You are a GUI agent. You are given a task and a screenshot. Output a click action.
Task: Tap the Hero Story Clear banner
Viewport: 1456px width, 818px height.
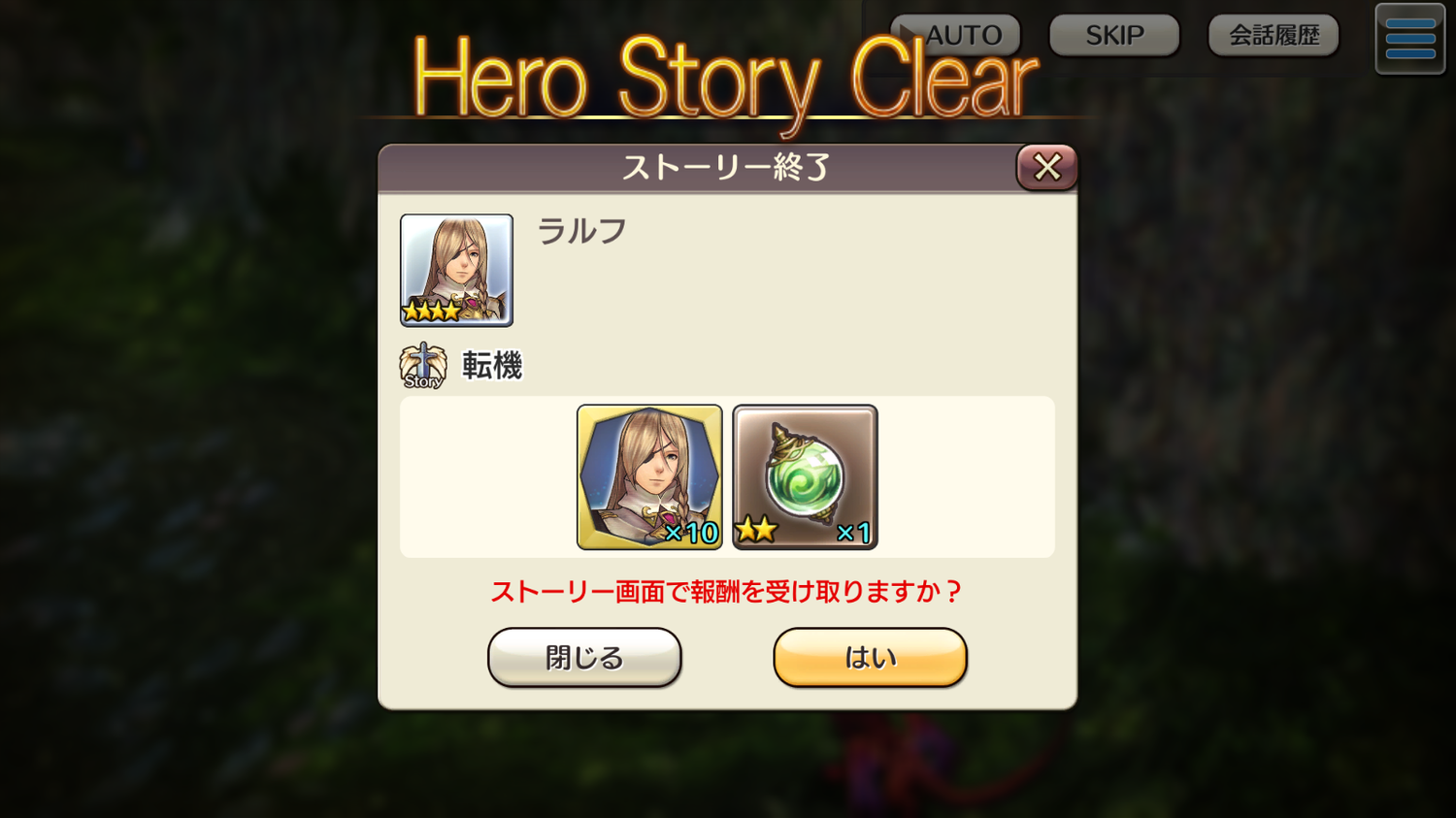click(x=725, y=80)
